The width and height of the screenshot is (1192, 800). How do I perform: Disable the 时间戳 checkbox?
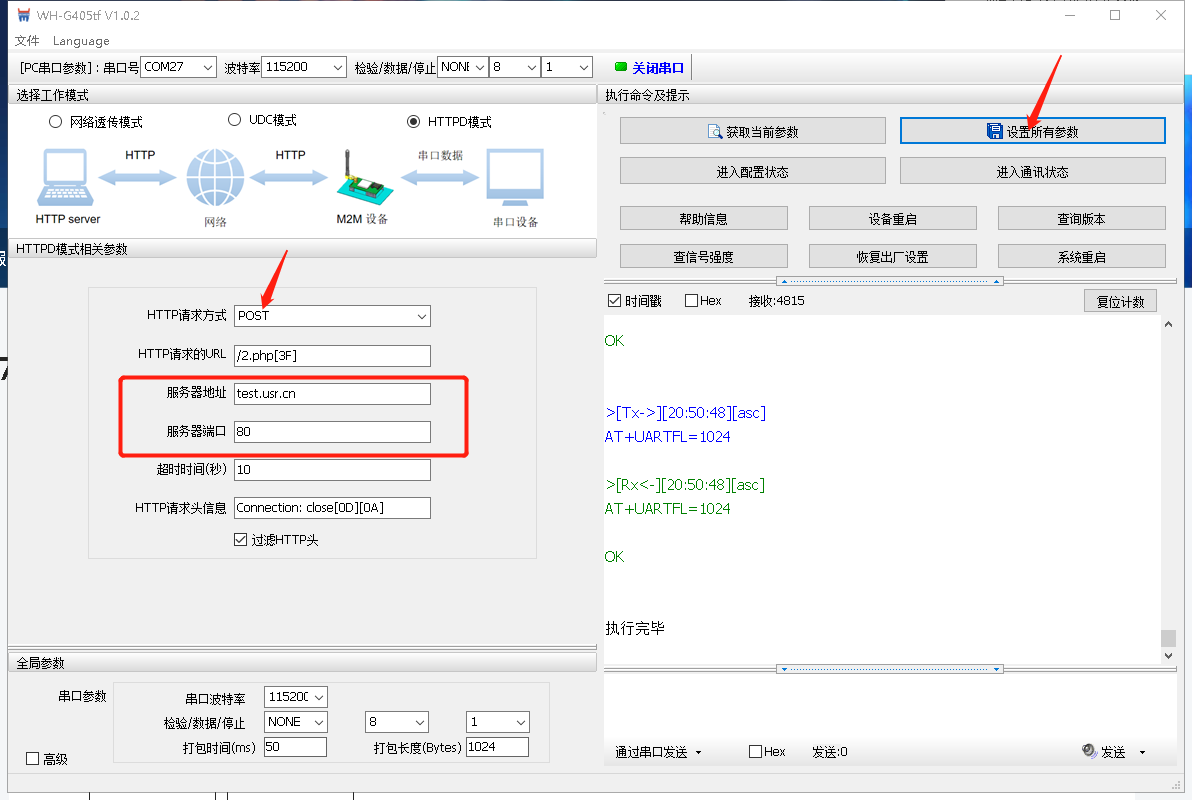click(614, 301)
